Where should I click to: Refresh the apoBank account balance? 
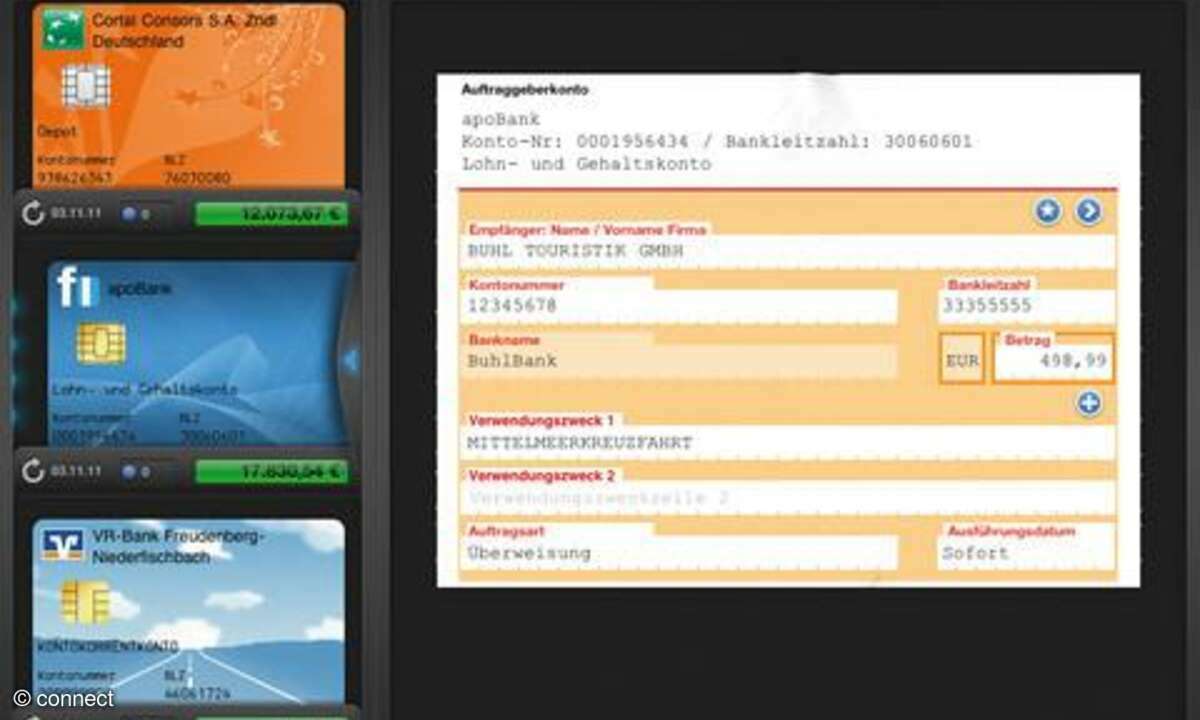tap(34, 471)
